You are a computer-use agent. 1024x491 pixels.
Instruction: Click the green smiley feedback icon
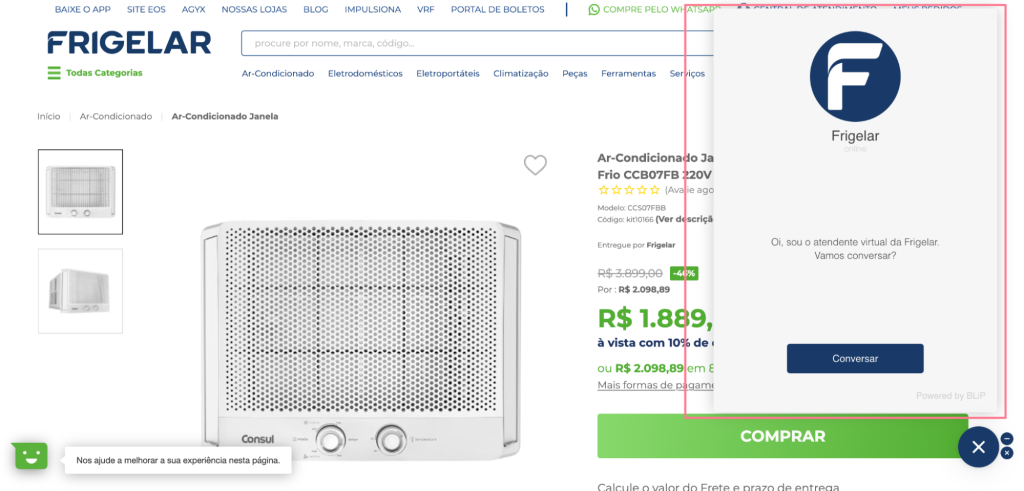(x=31, y=456)
